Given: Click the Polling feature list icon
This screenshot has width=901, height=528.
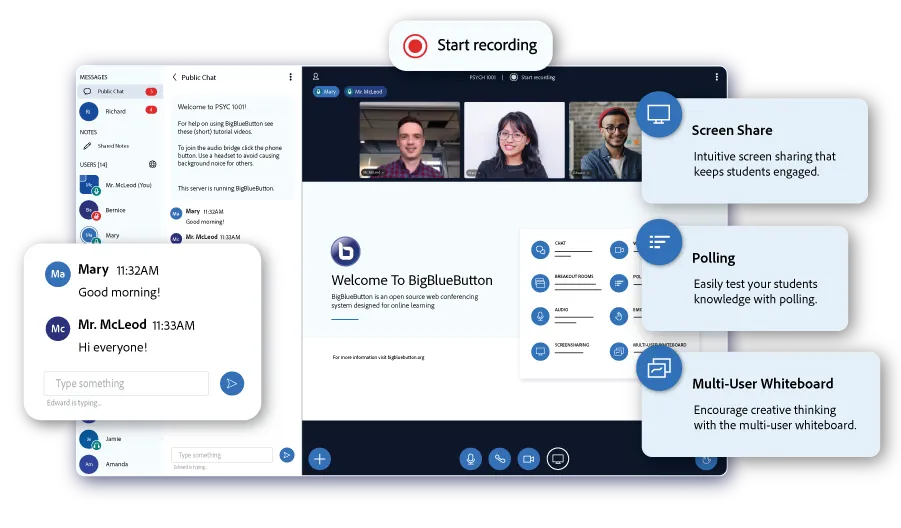Looking at the screenshot, I should point(659,242).
